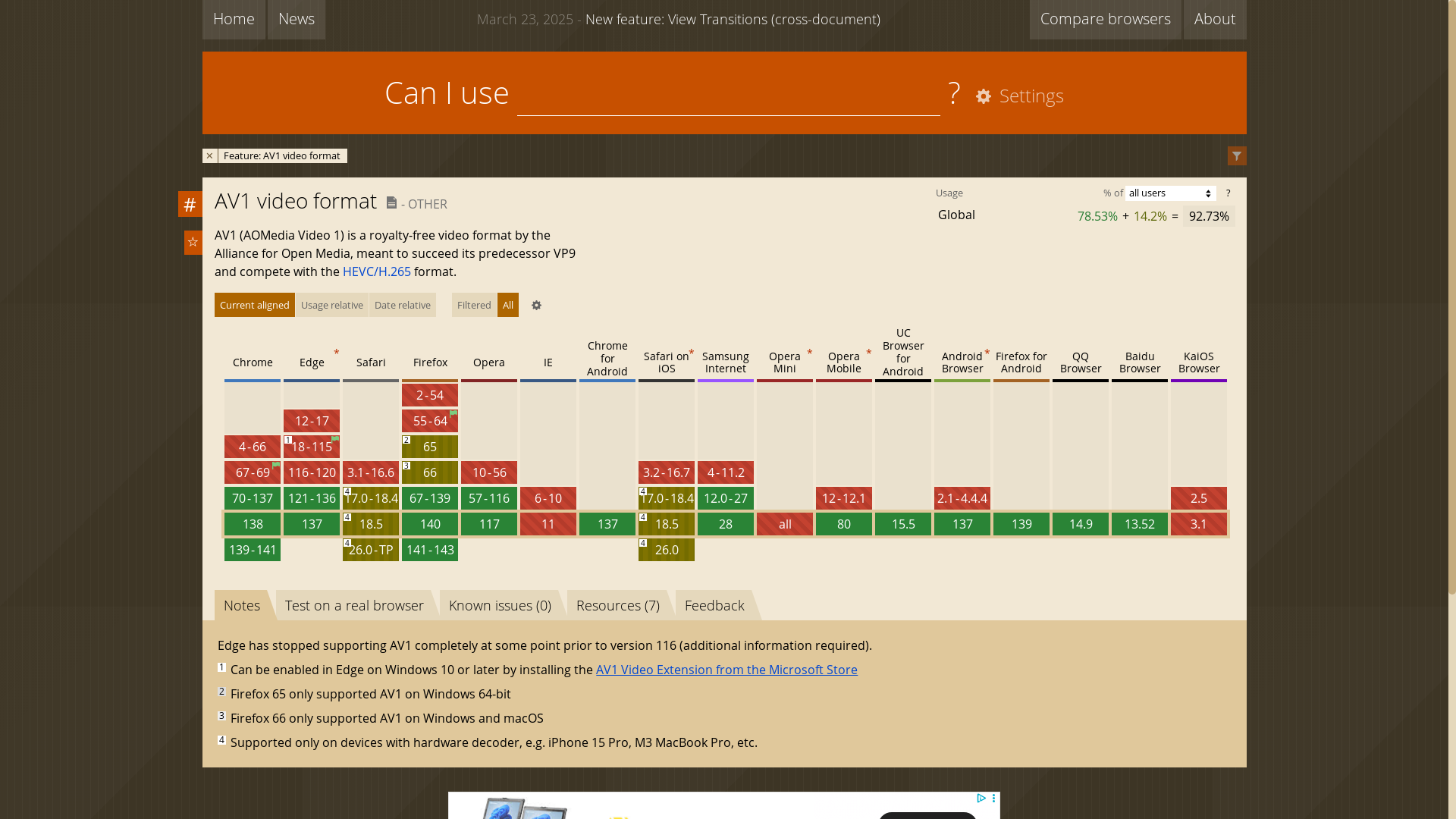Click the Feature: AV1 video format tag
The image size is (1456, 819).
282,155
